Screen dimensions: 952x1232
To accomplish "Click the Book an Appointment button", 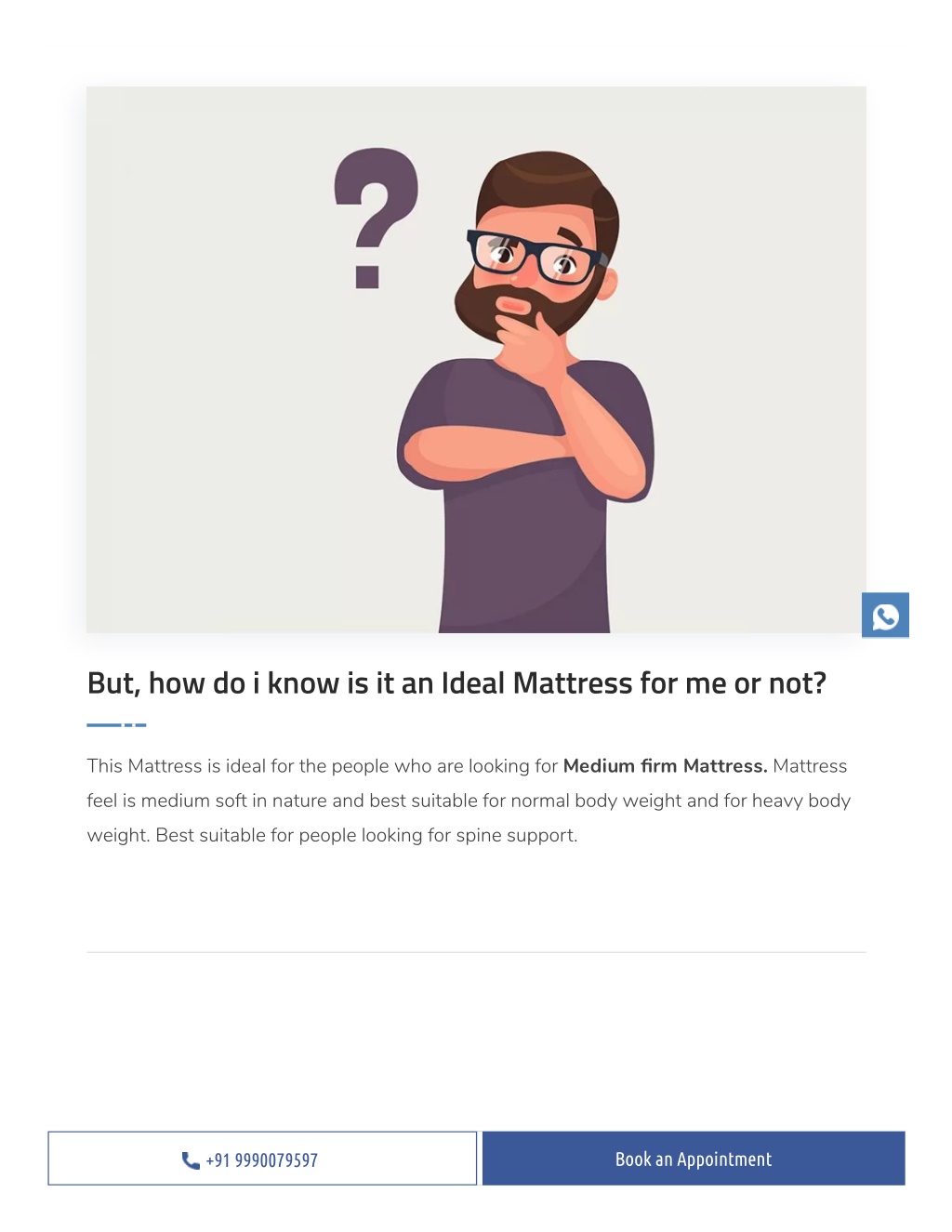I will 694,1159.
